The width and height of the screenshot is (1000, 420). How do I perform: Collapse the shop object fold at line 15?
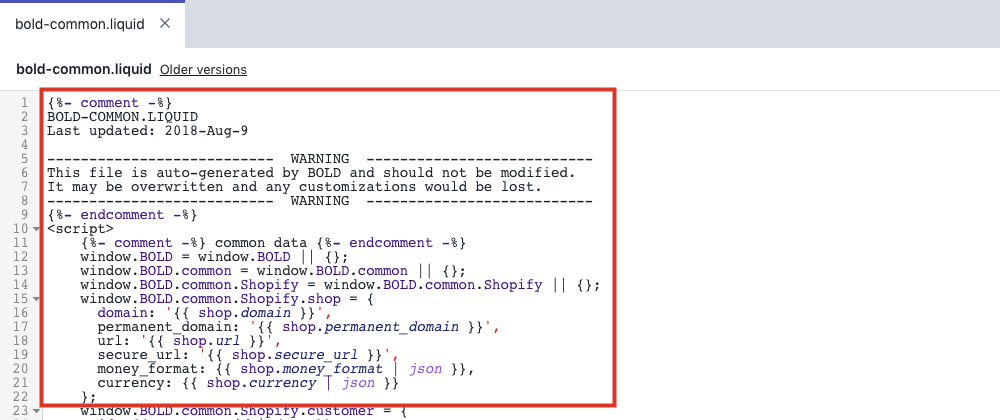[35, 299]
